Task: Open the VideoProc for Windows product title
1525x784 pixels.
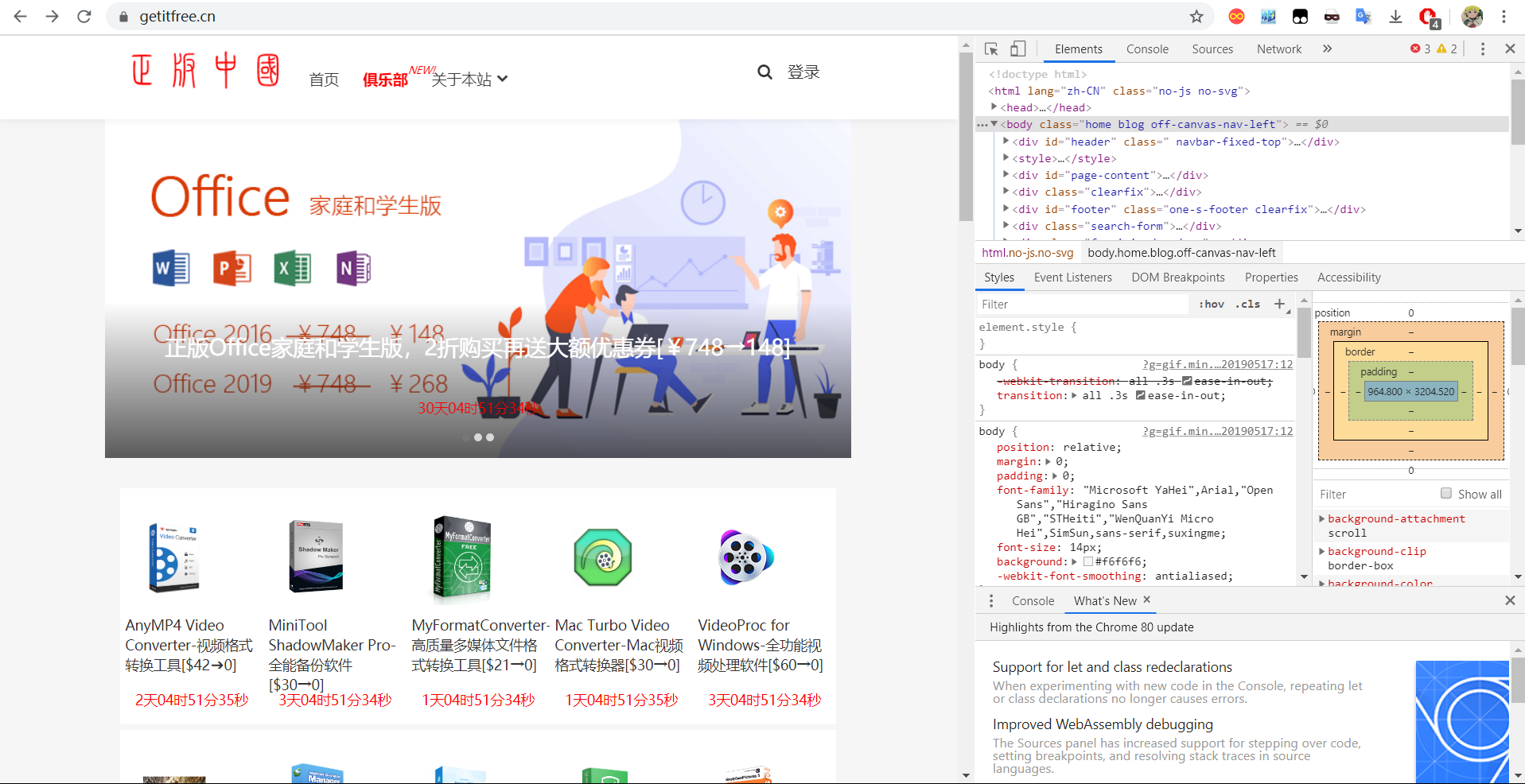Action: (x=761, y=645)
